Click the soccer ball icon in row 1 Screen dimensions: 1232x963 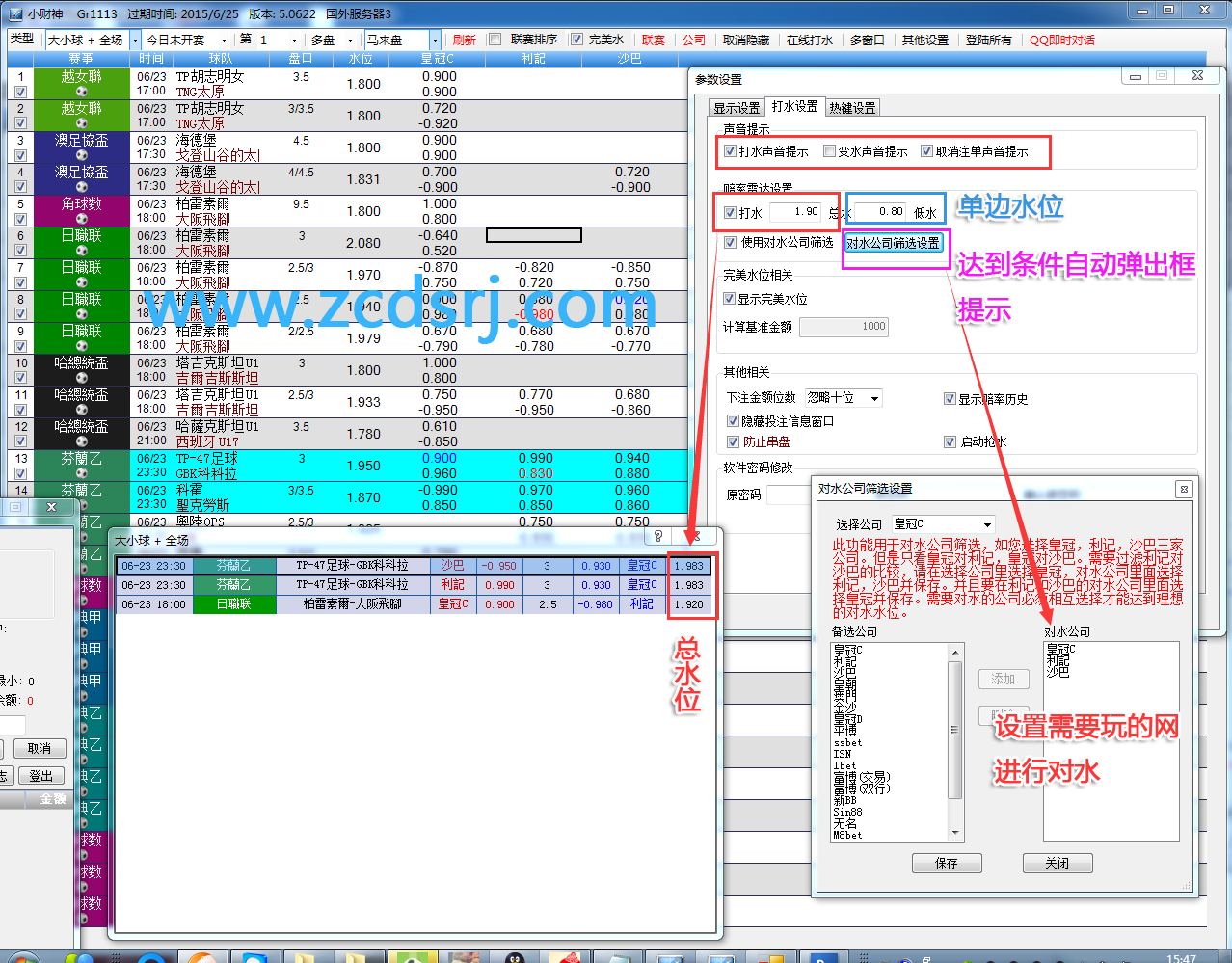[82, 92]
